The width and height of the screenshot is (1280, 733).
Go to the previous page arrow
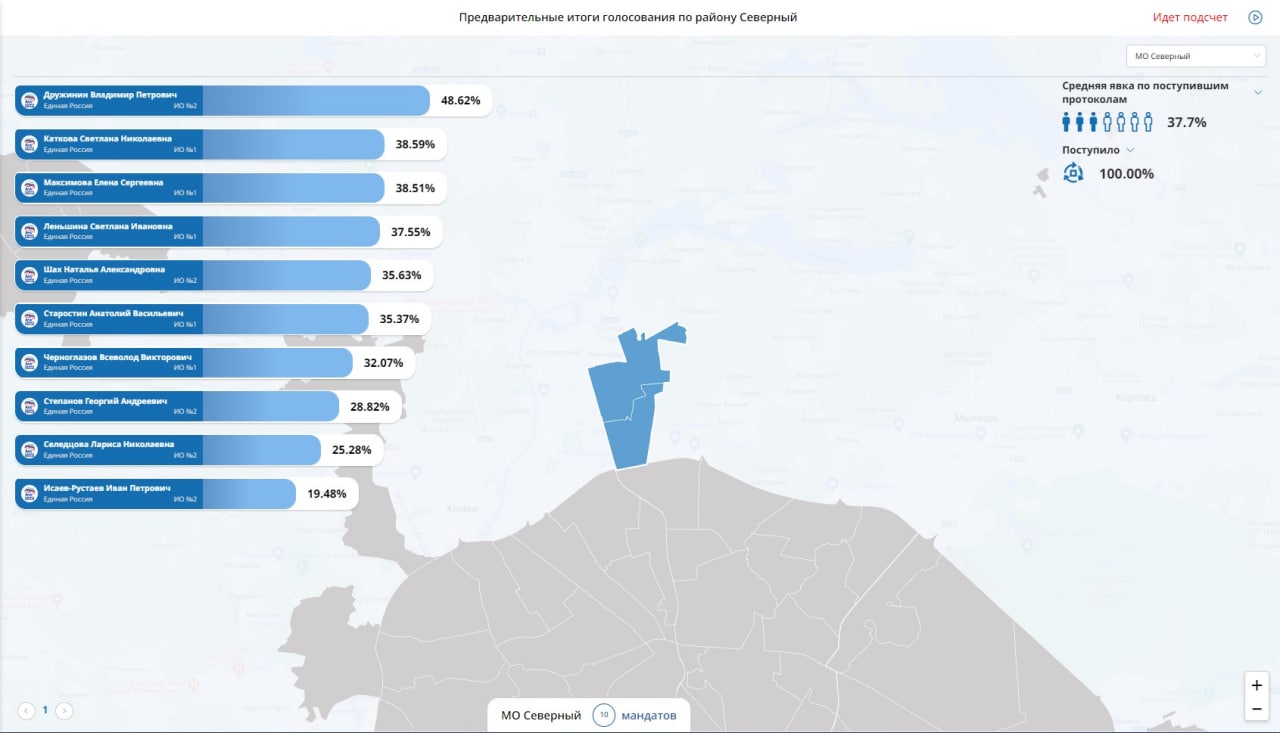tap(26, 711)
